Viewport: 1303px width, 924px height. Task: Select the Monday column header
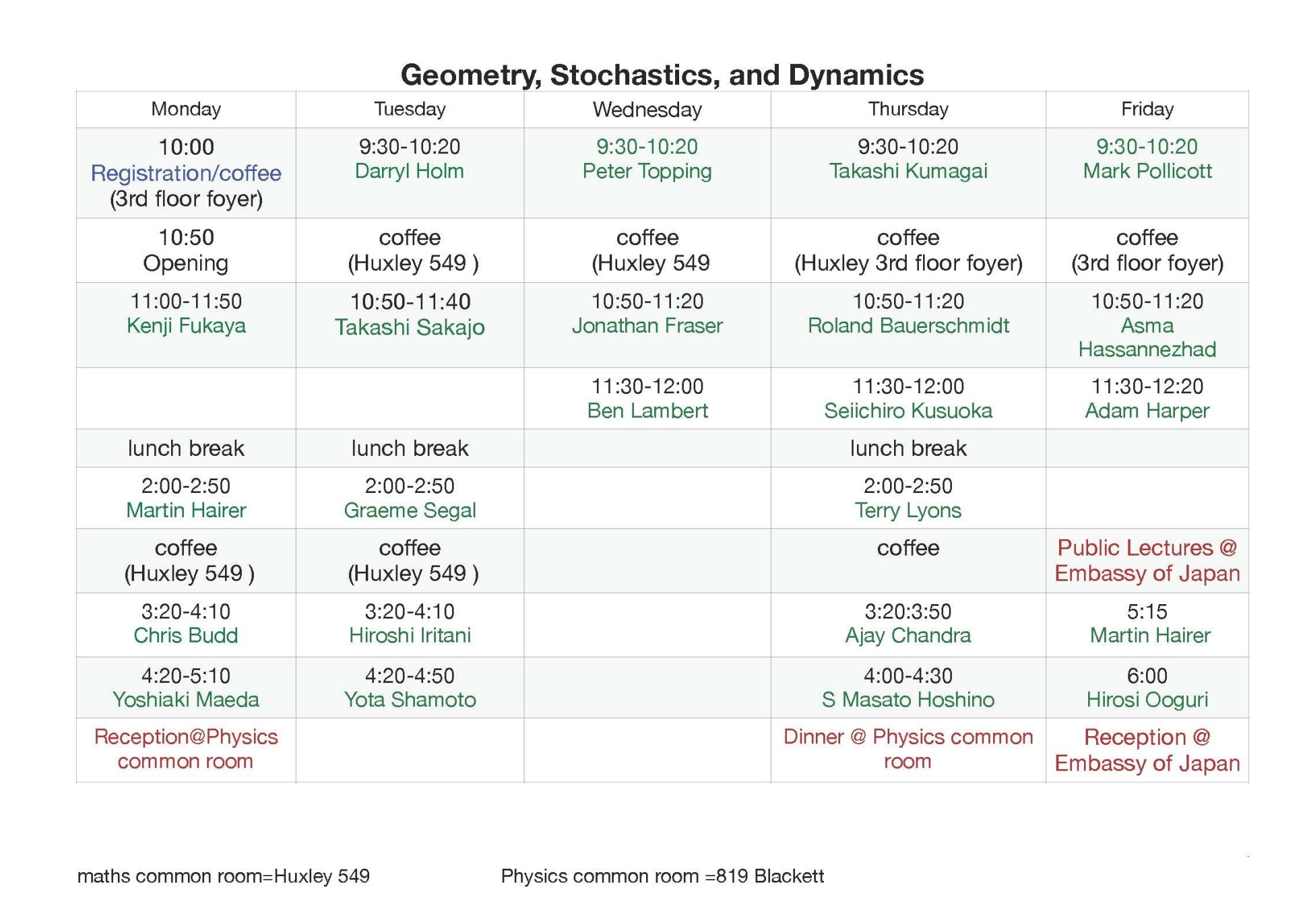point(186,109)
